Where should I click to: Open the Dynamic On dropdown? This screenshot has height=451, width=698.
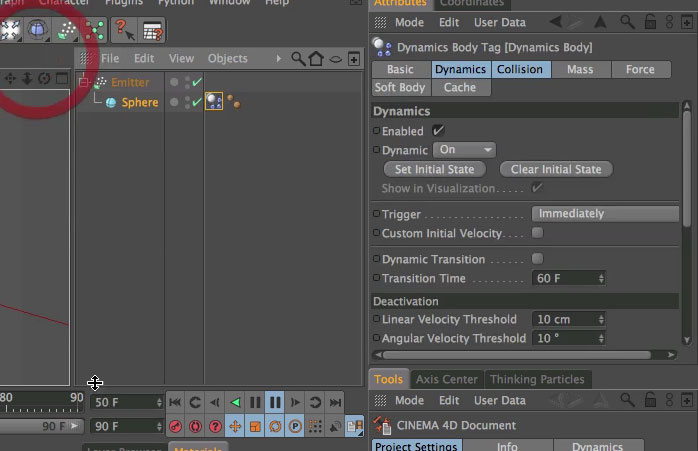pos(464,150)
